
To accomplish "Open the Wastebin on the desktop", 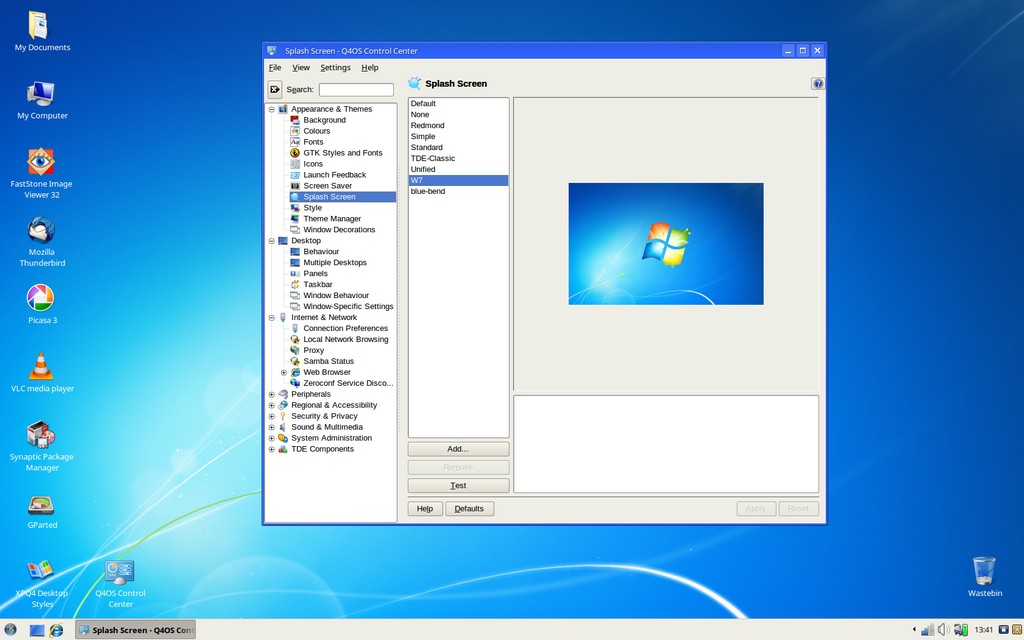I will pyautogui.click(x=984, y=571).
